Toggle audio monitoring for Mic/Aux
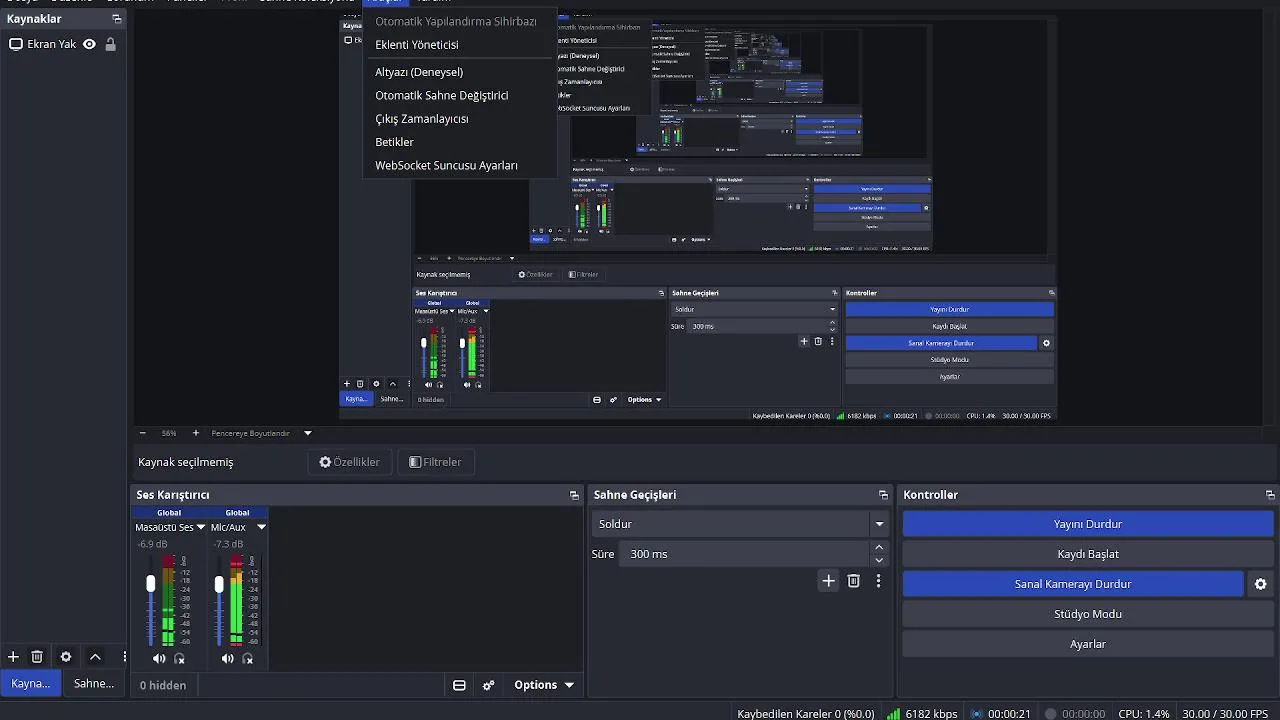This screenshot has height=720, width=1280. 247,658
